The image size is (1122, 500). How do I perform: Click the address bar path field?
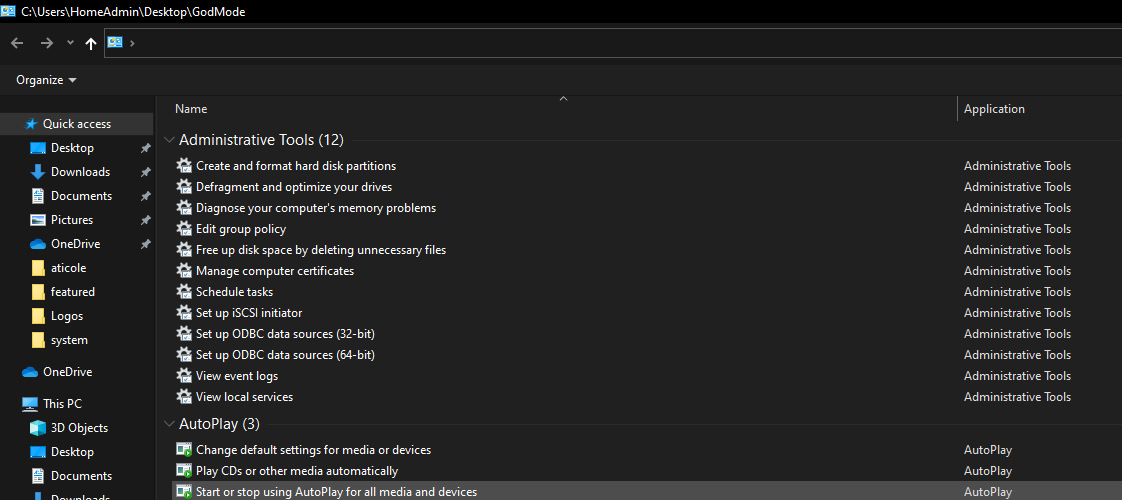coord(600,43)
